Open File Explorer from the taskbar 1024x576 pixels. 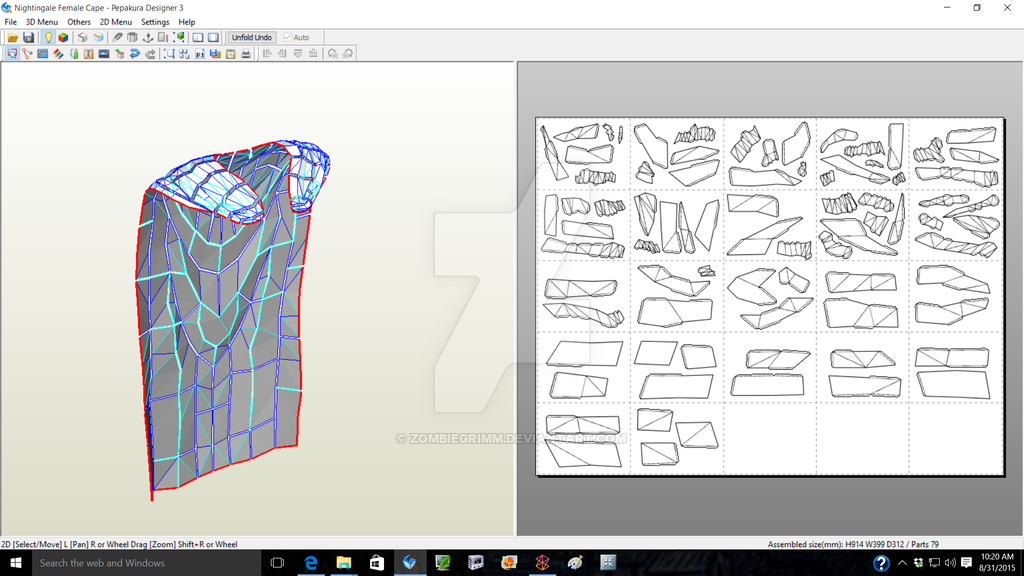coord(344,563)
